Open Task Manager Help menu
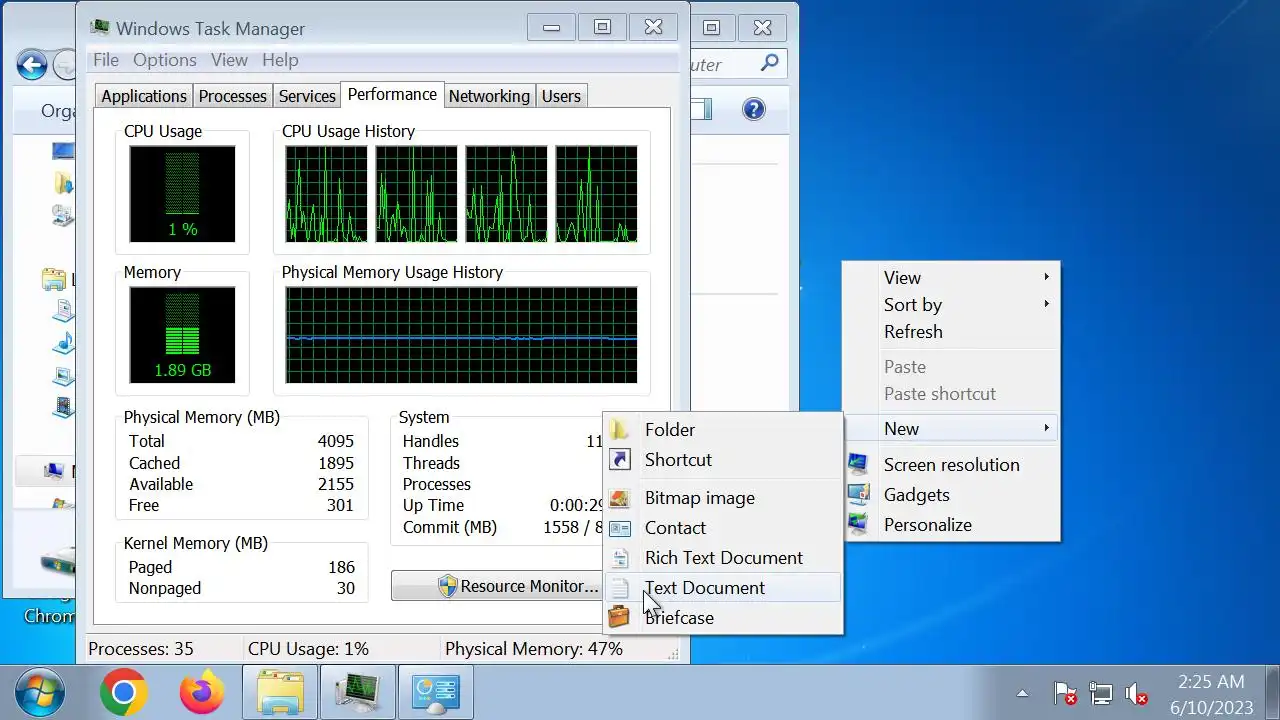 (x=280, y=60)
